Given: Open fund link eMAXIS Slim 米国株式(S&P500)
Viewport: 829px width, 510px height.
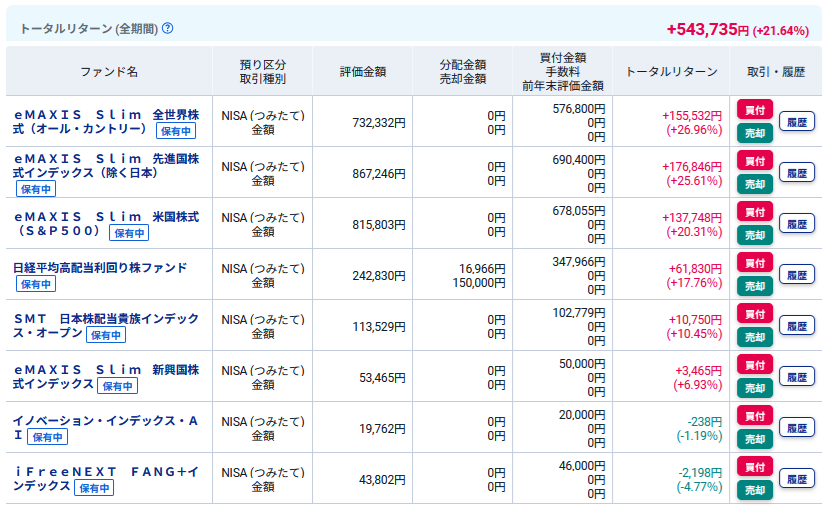Looking at the screenshot, I should click(106, 224).
